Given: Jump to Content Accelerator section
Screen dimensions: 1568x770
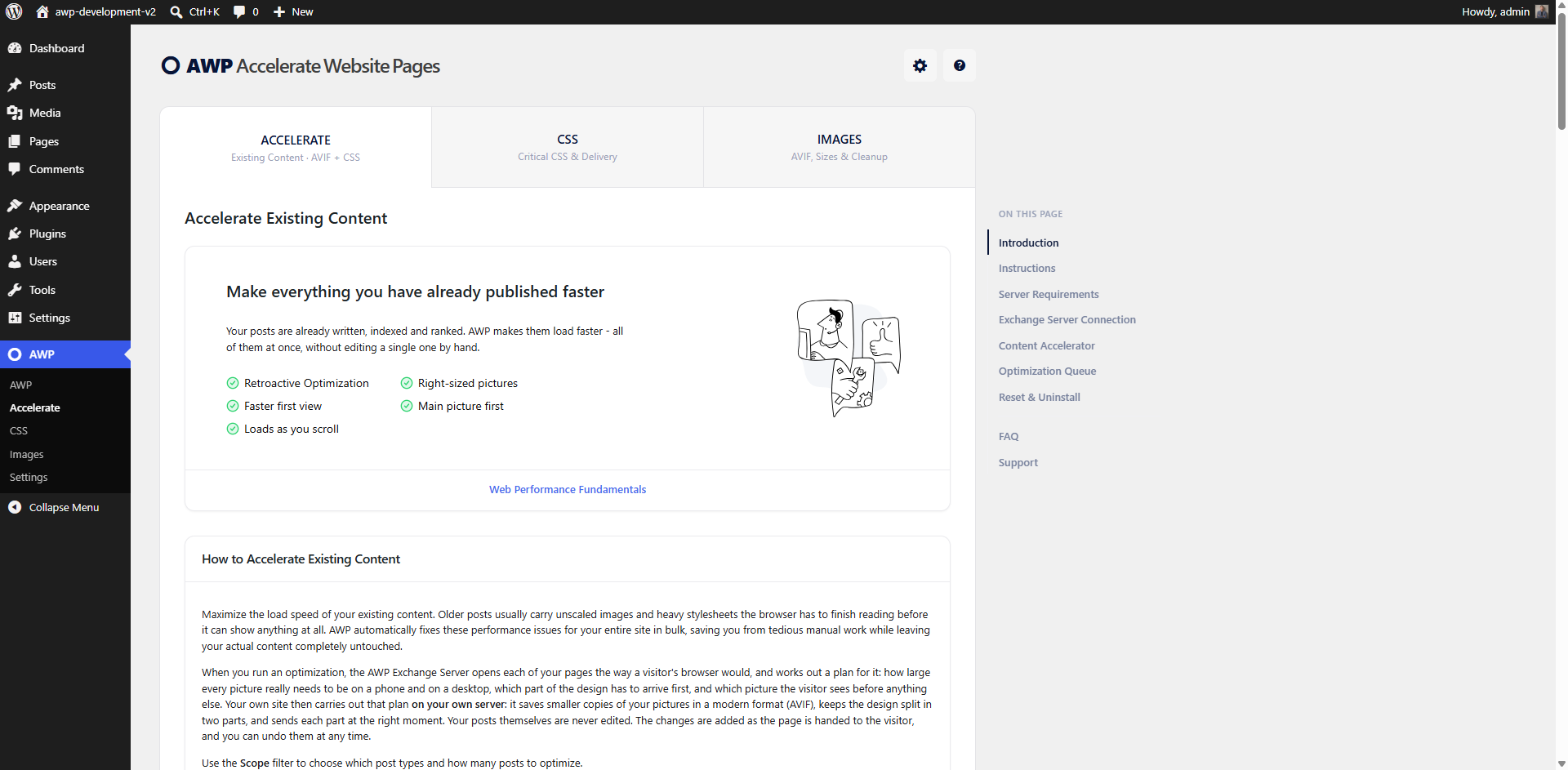Looking at the screenshot, I should click(x=1047, y=345).
